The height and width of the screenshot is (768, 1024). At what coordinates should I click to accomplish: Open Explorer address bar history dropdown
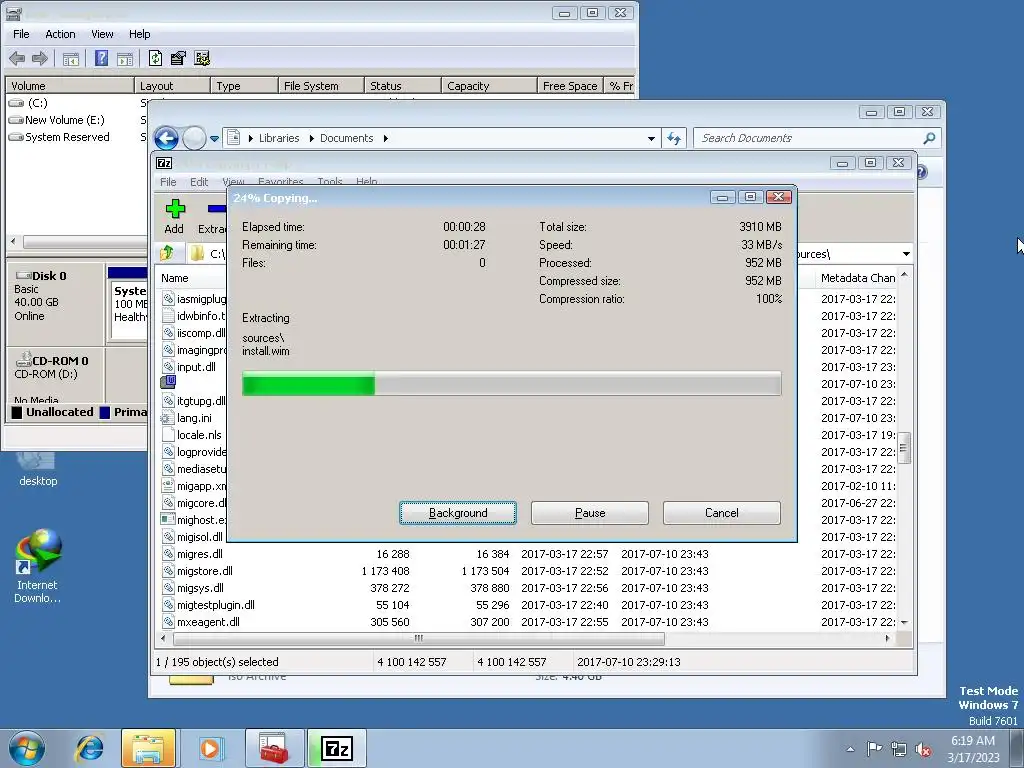pyautogui.click(x=651, y=138)
